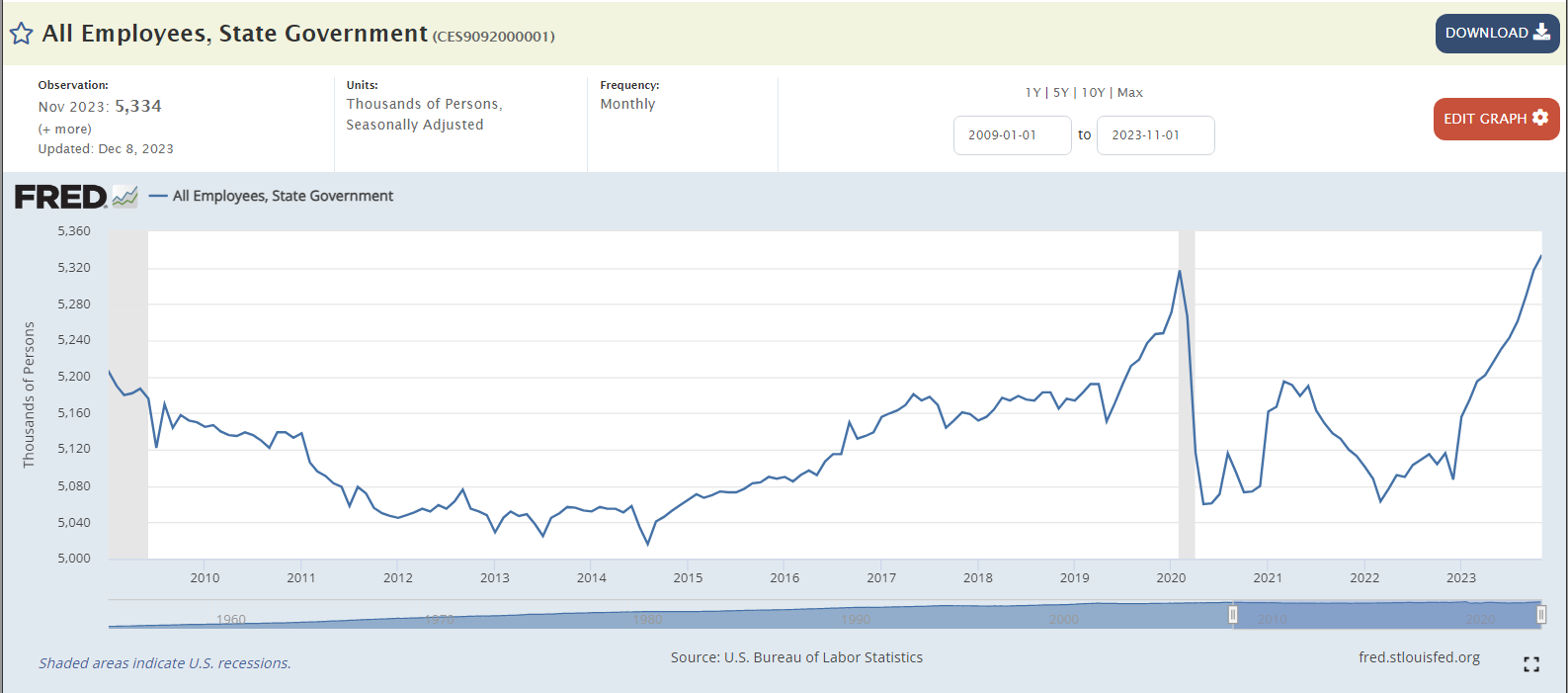1568x693 pixels.
Task: Click the Thousands of Persons axis title
Action: (29, 394)
